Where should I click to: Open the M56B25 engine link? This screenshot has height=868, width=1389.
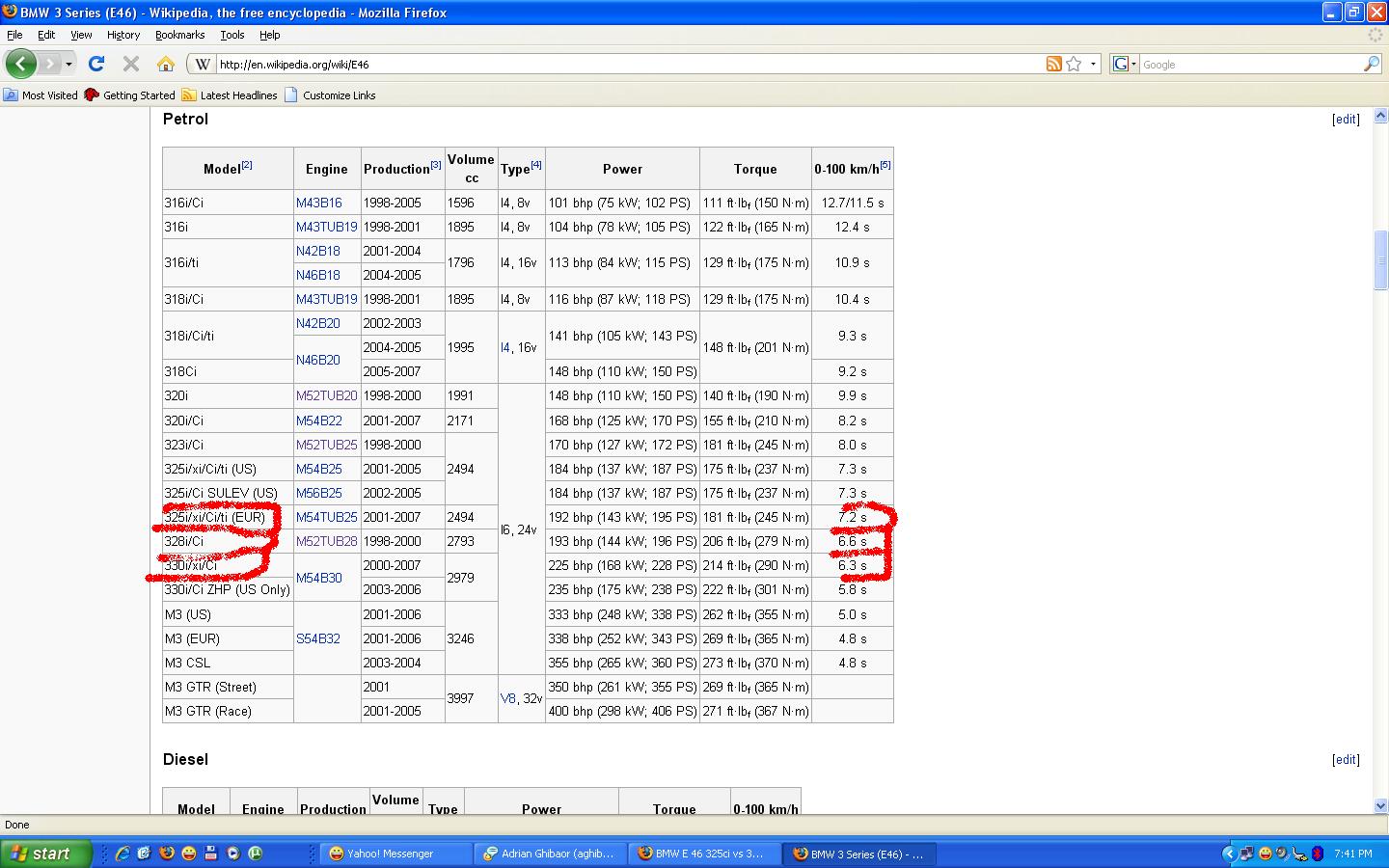pyautogui.click(x=319, y=493)
